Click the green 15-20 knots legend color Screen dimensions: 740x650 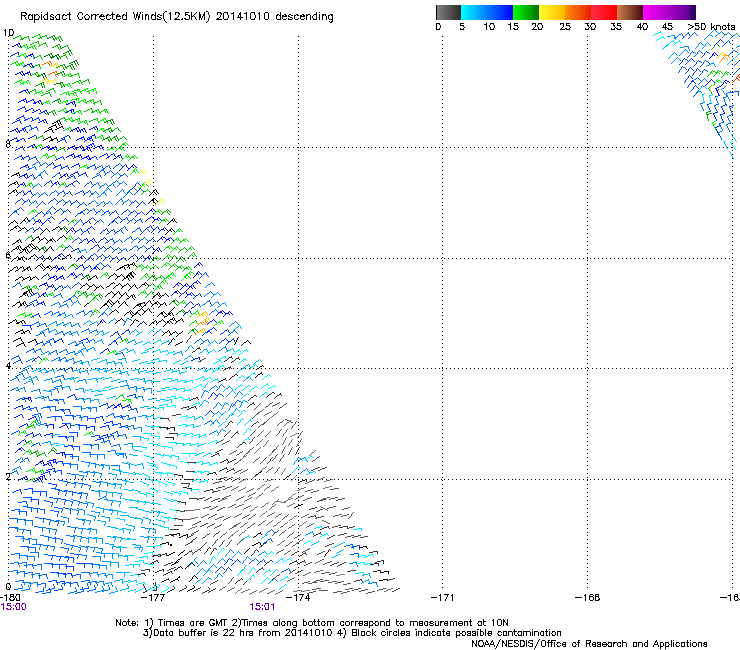click(526, 12)
